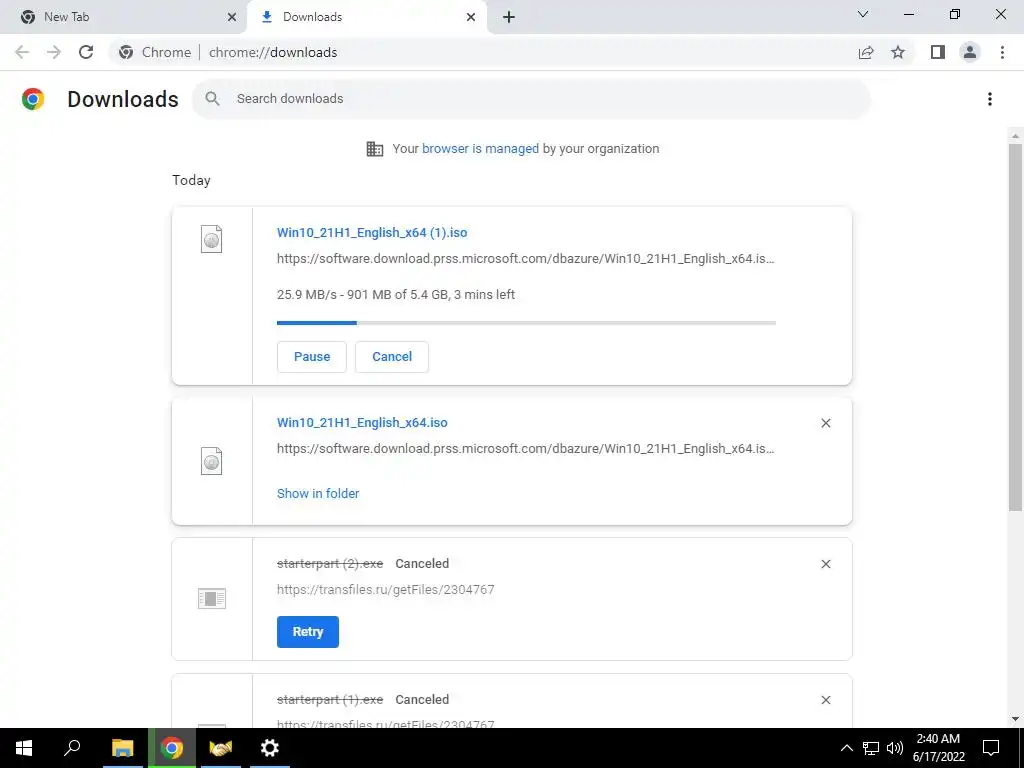Retry starterpart (2).exe download
Viewport: 1024px width, 768px height.
coord(308,632)
